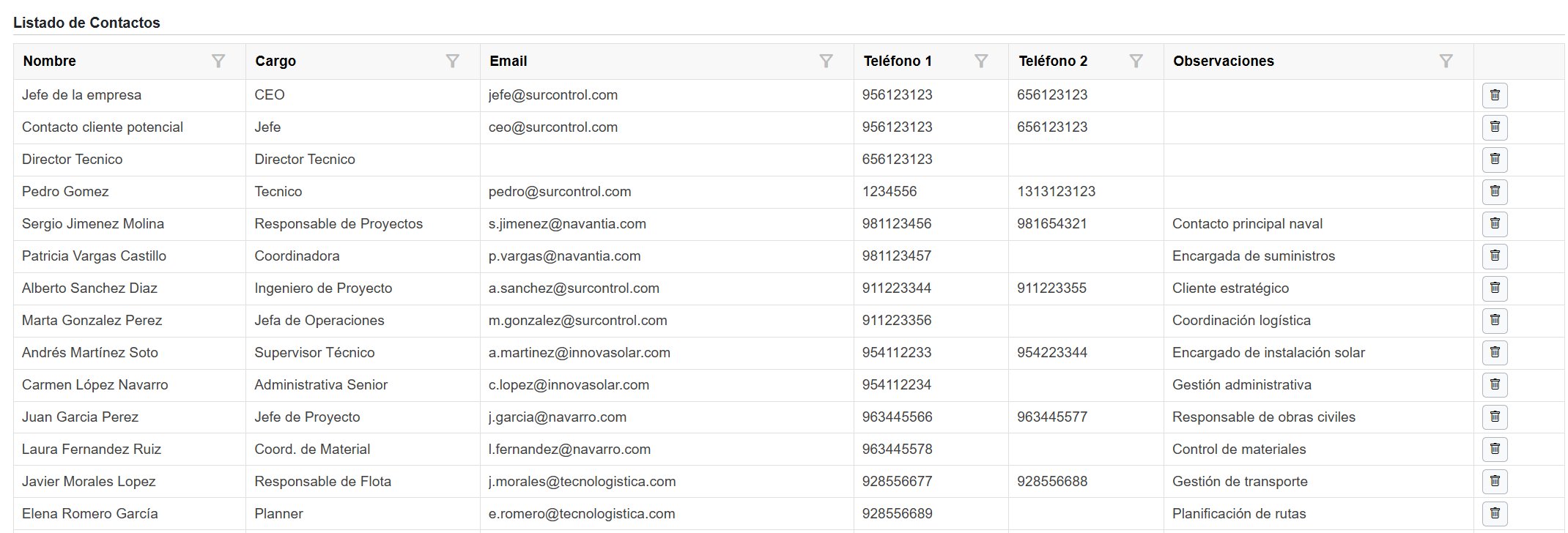Remove Sergio Jimenez Molina using trash icon
This screenshot has height=533, width=1568.
[1495, 224]
